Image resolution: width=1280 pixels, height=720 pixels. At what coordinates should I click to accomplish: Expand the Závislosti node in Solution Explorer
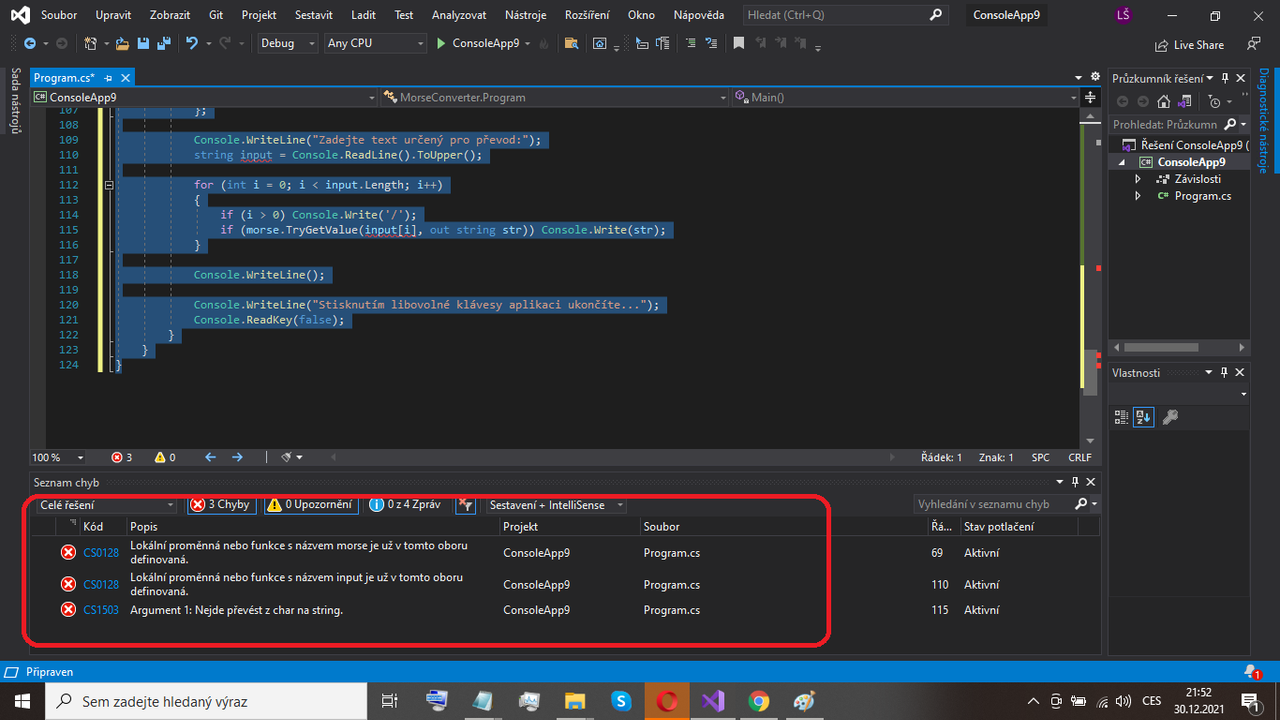(x=1138, y=179)
